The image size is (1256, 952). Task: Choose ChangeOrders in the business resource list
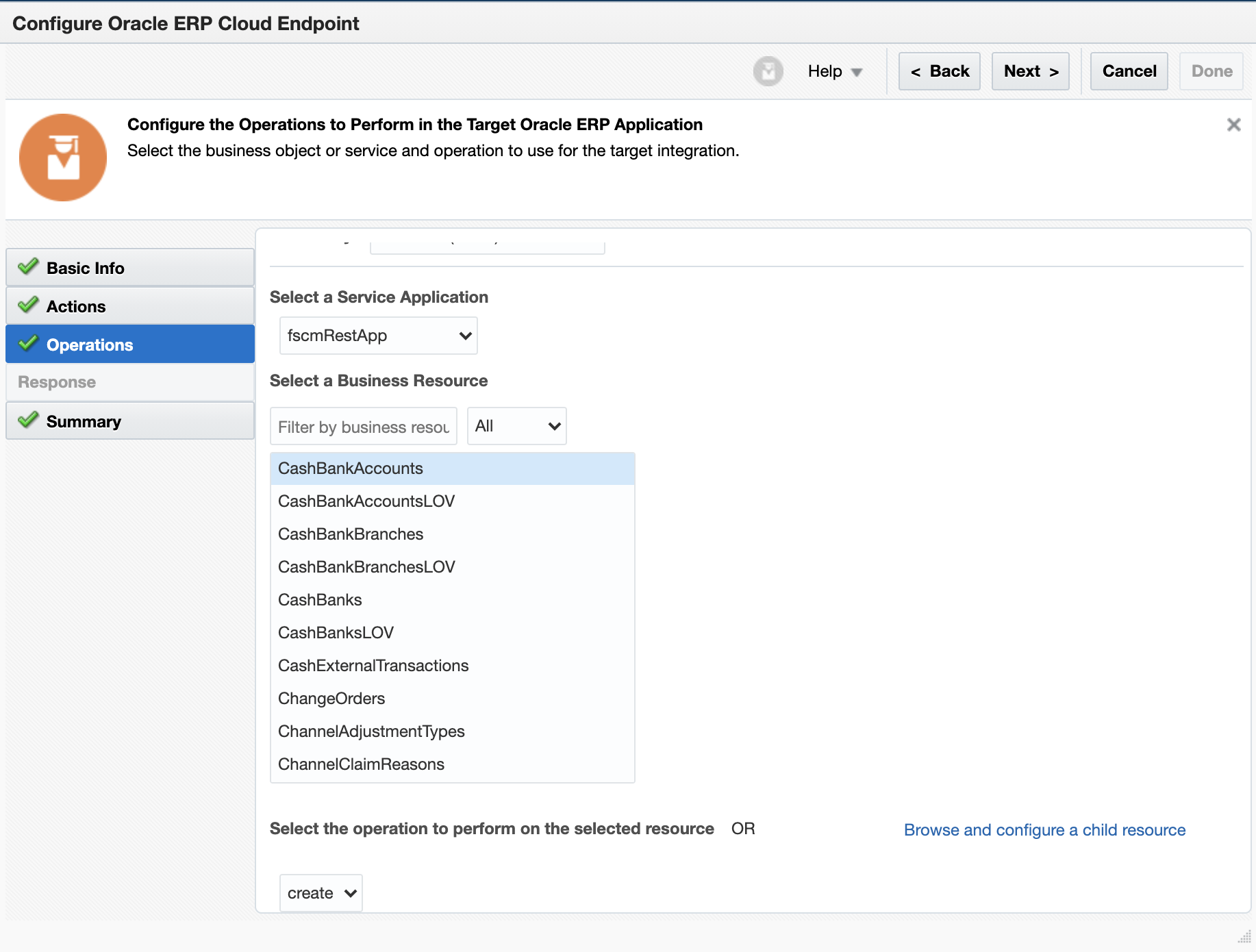point(331,699)
